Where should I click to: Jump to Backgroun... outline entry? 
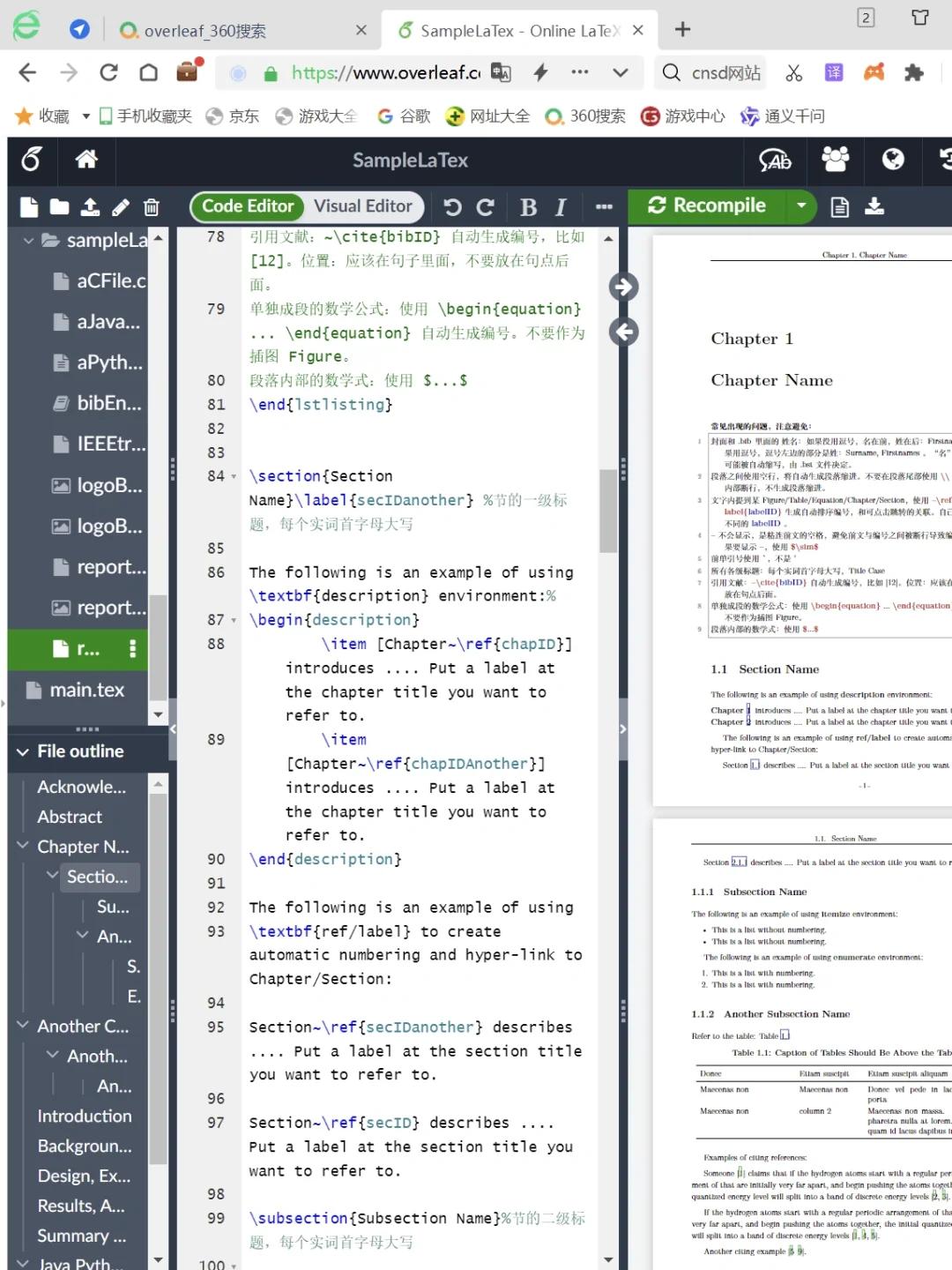tap(85, 1146)
